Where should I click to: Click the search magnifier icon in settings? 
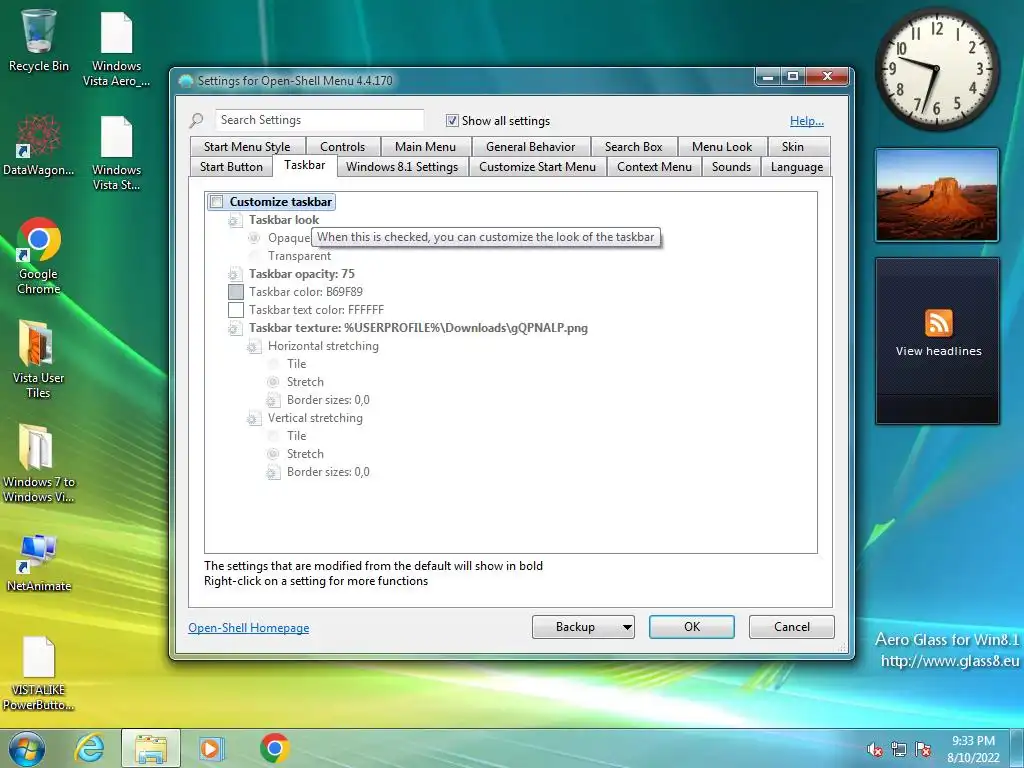click(197, 120)
